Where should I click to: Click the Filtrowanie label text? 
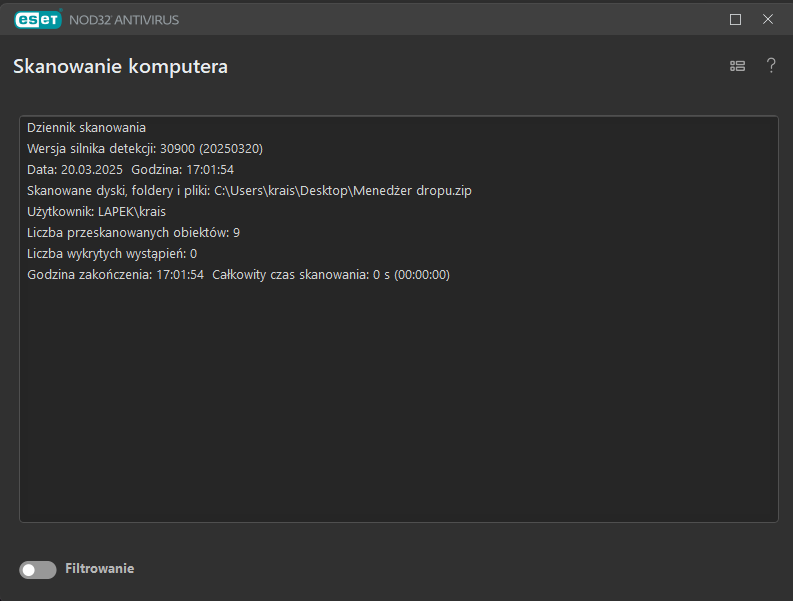pyautogui.click(x=99, y=569)
